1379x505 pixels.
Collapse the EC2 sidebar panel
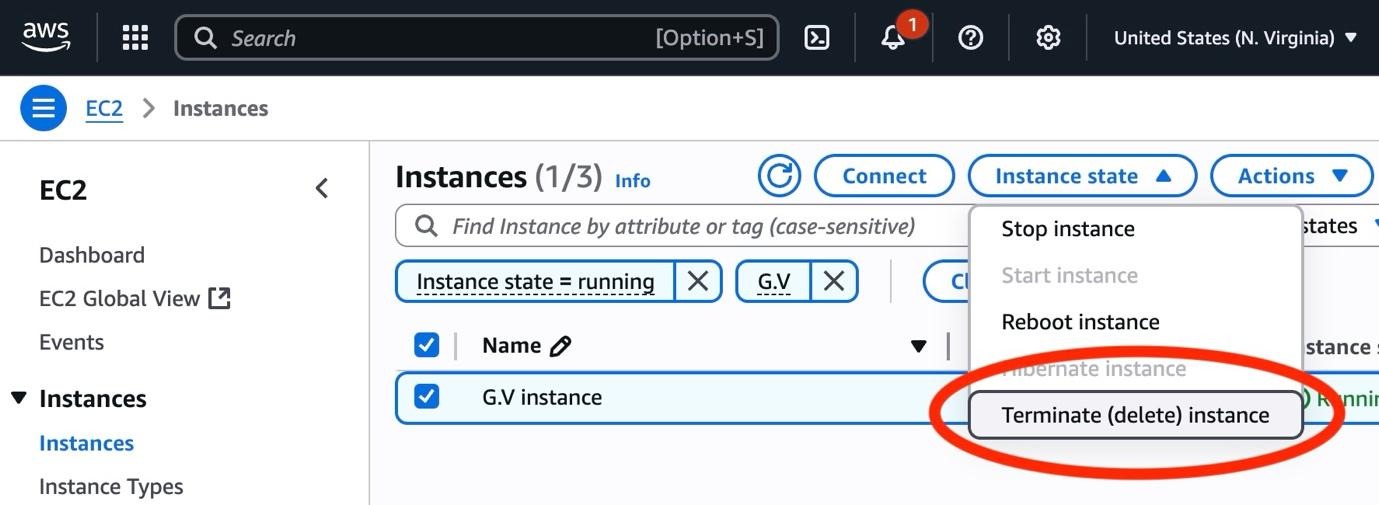coord(322,188)
